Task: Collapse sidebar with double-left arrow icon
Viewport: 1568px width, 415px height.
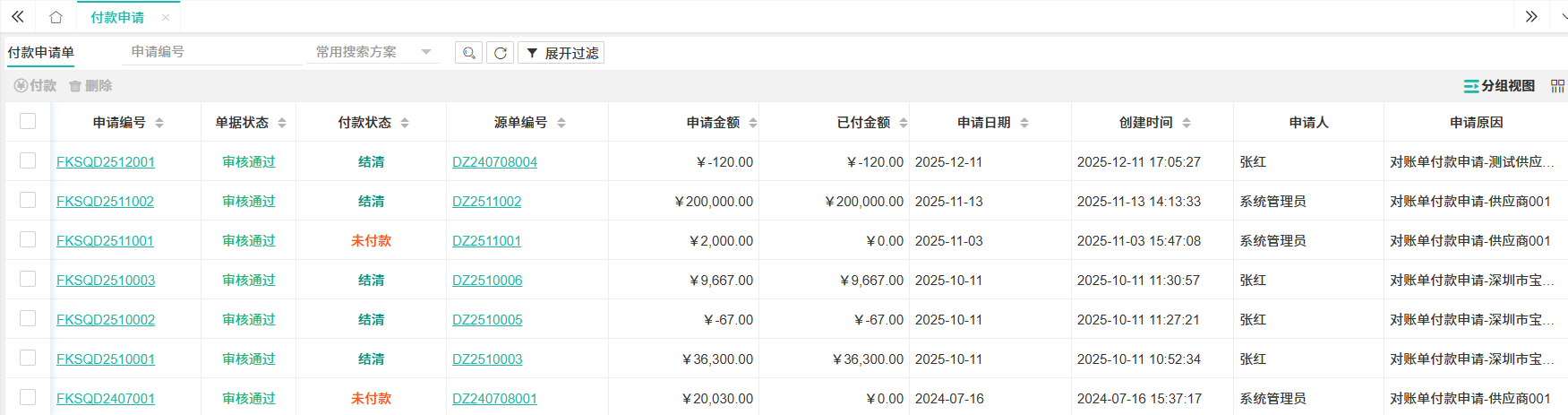Action: (x=17, y=17)
